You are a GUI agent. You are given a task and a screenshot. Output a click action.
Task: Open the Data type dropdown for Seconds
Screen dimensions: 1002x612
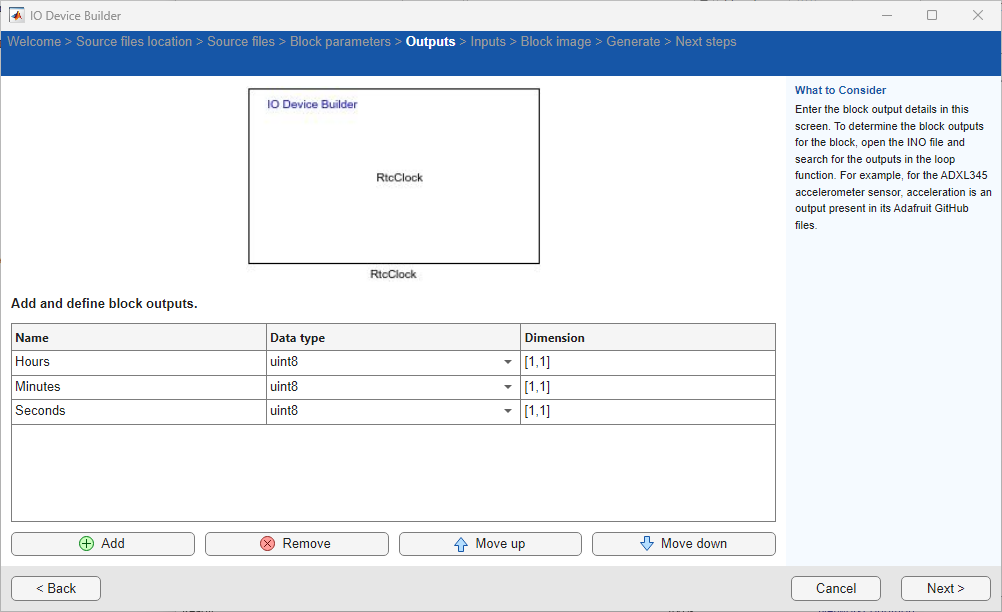pyautogui.click(x=507, y=411)
